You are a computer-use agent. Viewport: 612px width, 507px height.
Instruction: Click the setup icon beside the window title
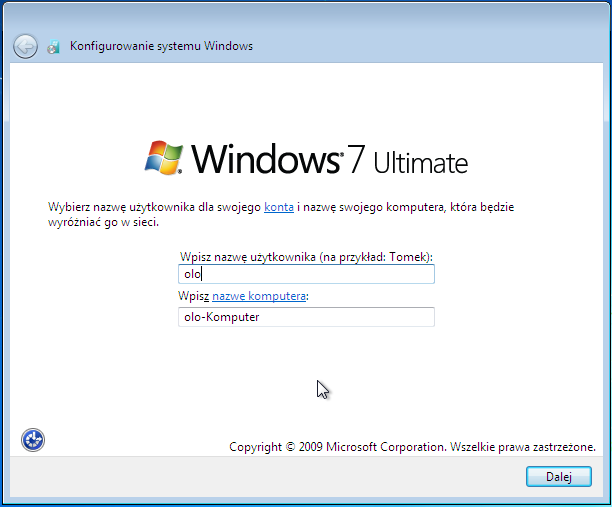[x=53, y=46]
